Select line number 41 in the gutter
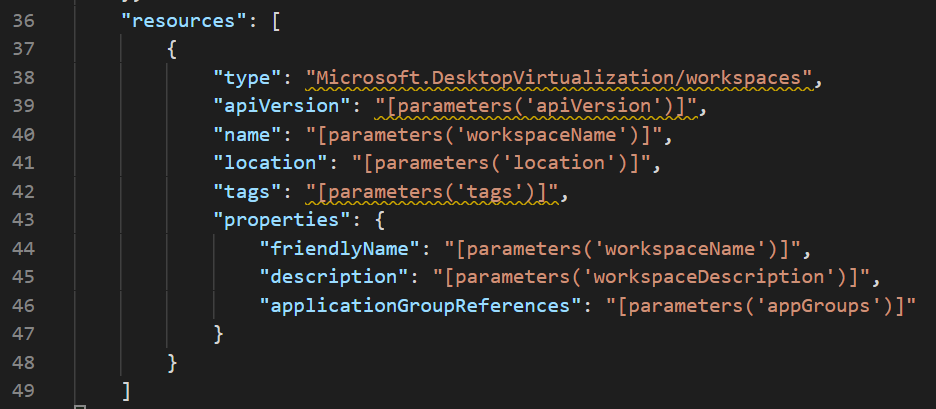The height and width of the screenshot is (409, 936). 23,163
